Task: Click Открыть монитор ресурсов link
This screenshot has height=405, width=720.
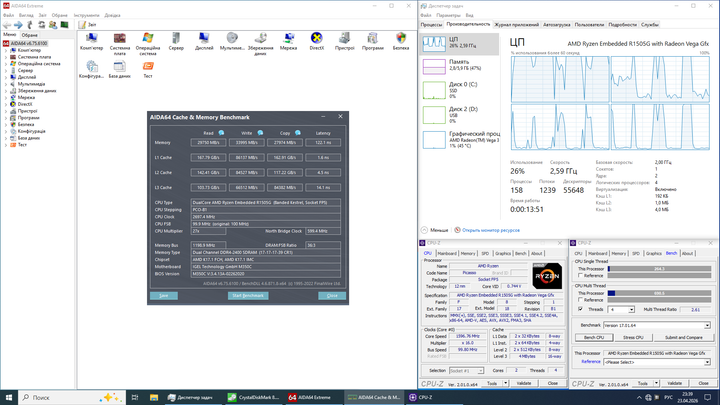Action: pos(491,230)
